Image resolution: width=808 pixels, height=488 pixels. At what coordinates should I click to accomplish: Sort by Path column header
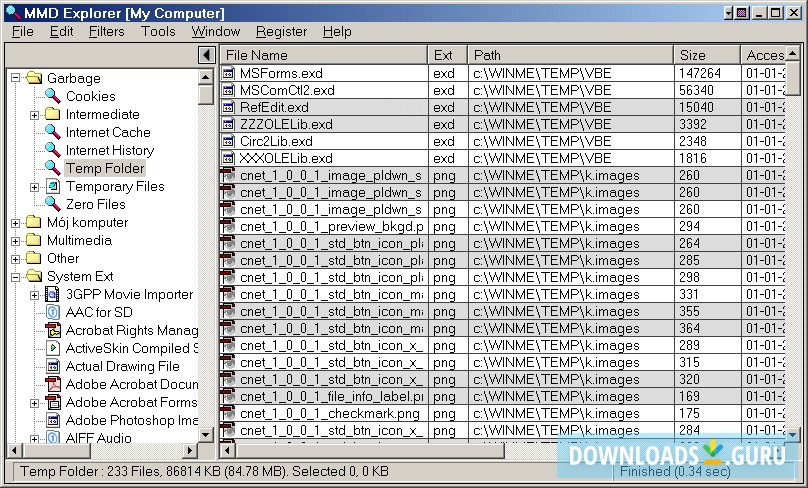(571, 55)
